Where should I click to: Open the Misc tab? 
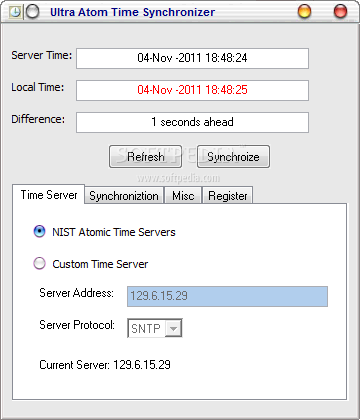(x=183, y=196)
